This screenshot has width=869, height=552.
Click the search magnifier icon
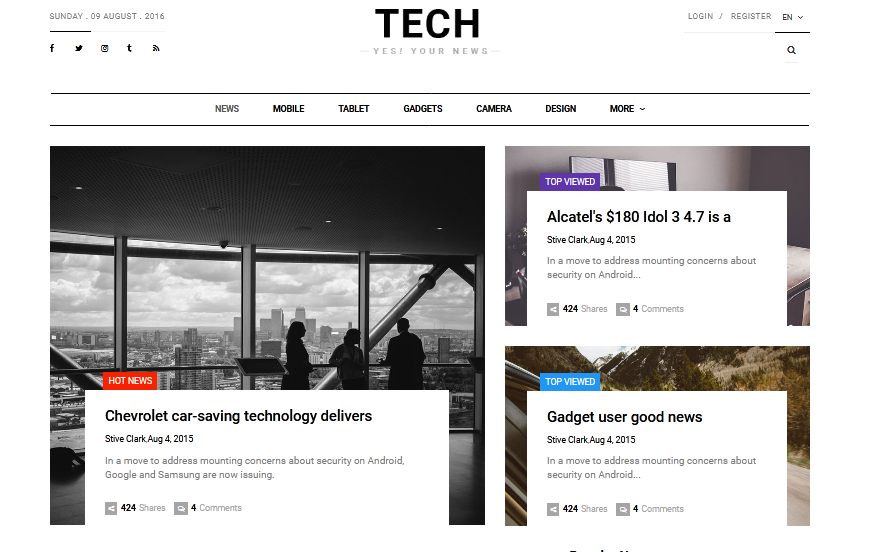click(791, 50)
